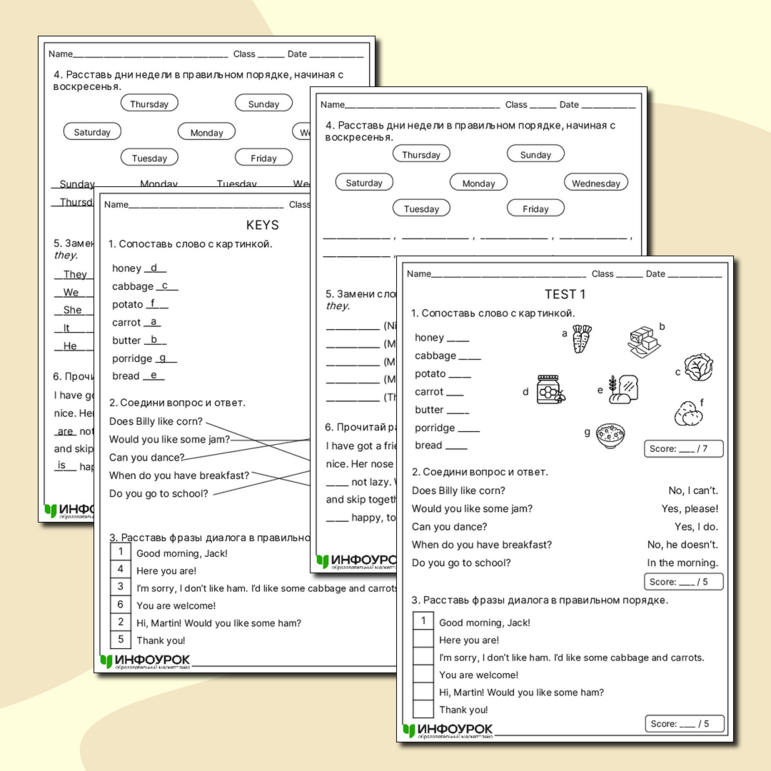Click the Monday oval on the middle page
The image size is (771, 771).
pyautogui.click(x=478, y=182)
